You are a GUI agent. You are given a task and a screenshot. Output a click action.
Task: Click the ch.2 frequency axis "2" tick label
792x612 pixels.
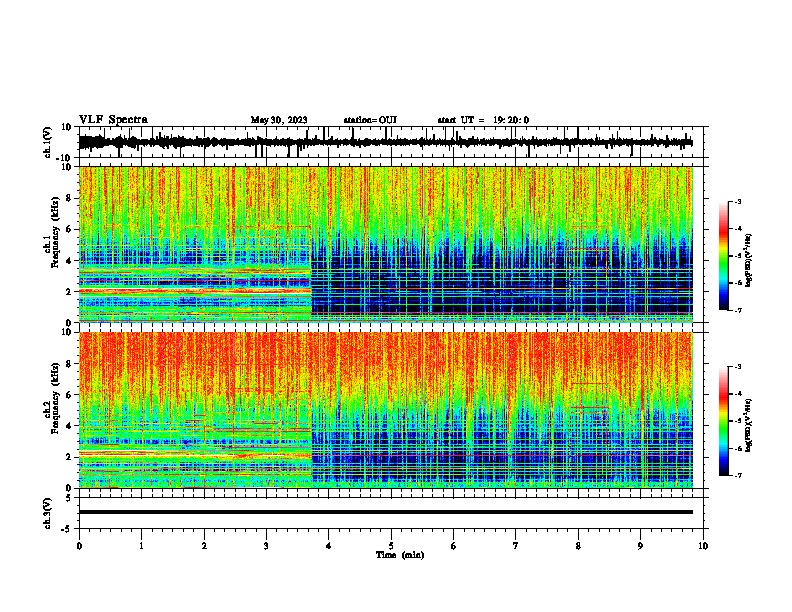tap(69, 457)
